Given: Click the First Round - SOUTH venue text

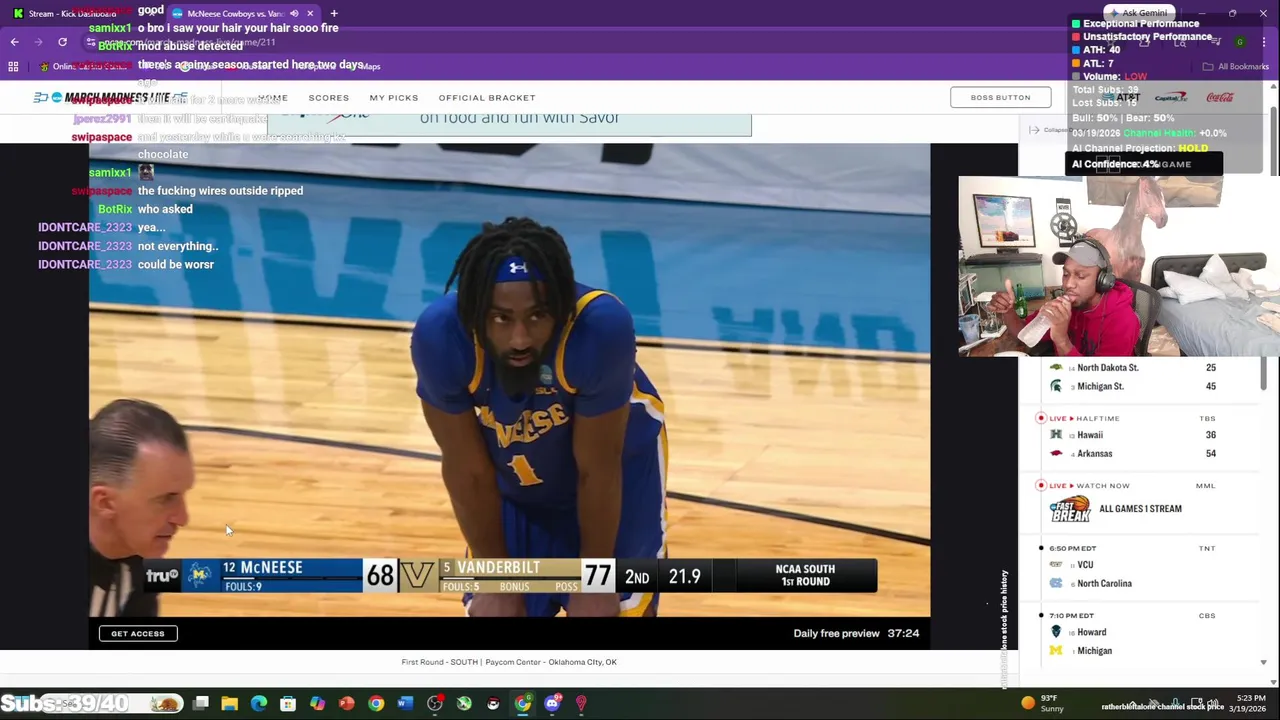Looking at the screenshot, I should point(509,662).
